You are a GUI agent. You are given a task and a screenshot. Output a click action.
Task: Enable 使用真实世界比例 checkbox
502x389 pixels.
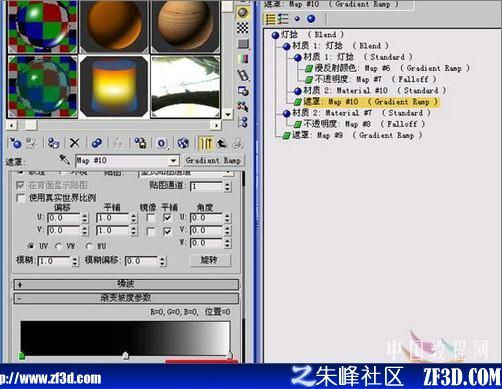click(21, 198)
